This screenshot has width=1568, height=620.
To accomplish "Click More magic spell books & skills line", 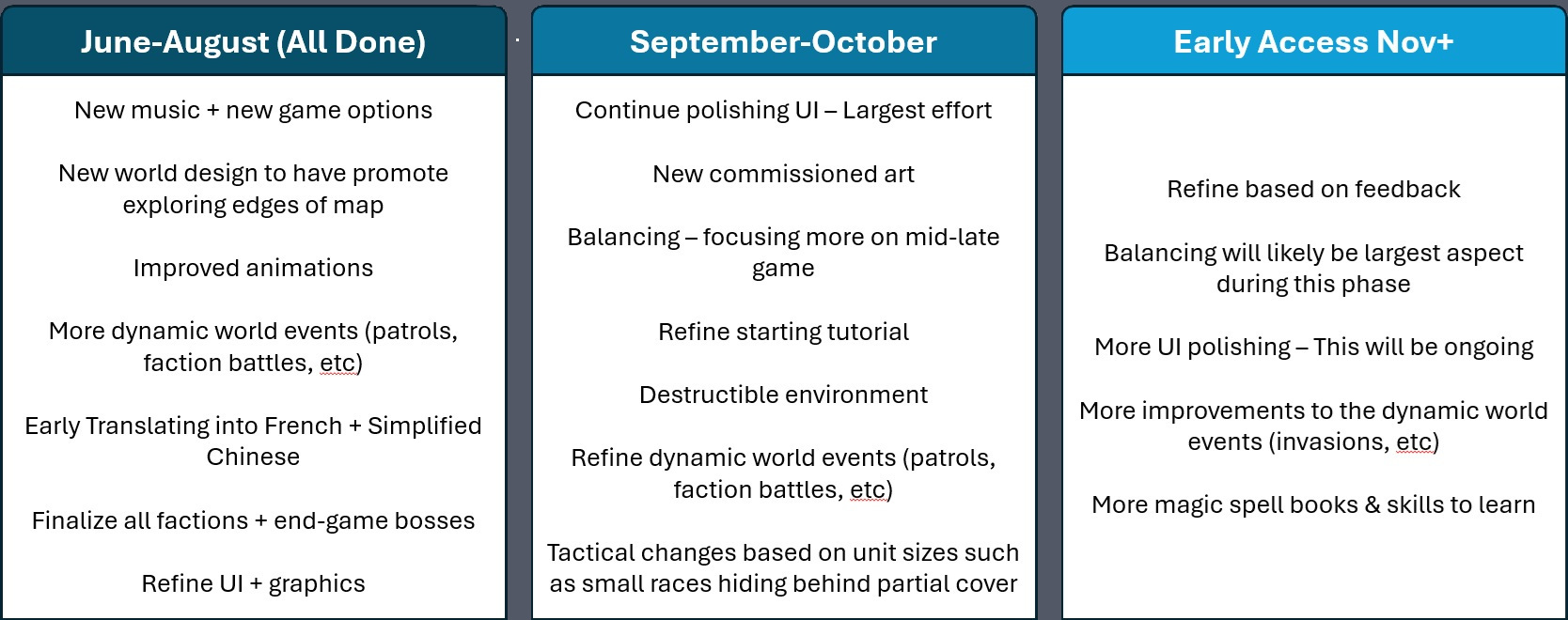I will 1313,505.
